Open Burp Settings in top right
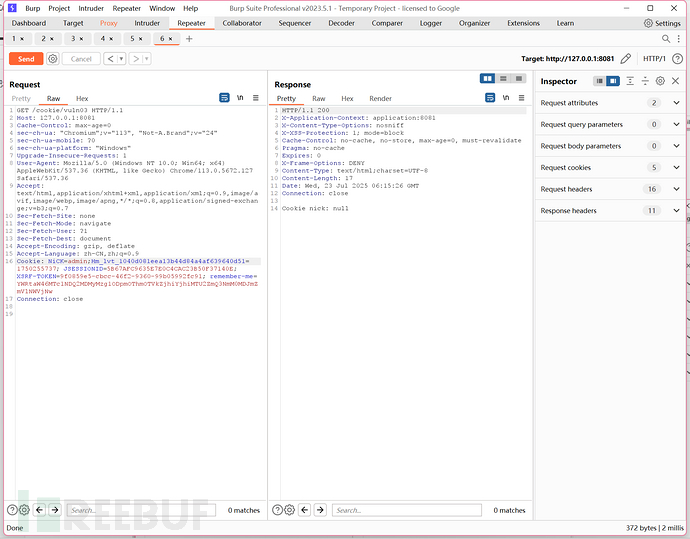Viewport: 690px width, 539px height. pos(661,22)
